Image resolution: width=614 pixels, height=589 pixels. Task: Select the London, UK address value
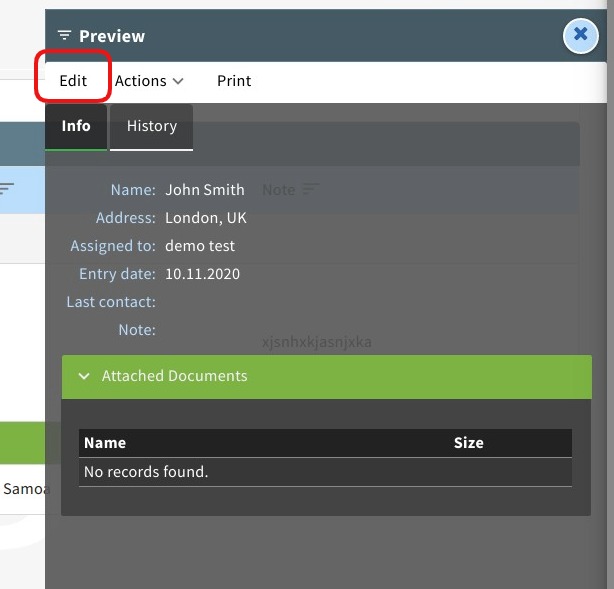pyautogui.click(x=206, y=218)
